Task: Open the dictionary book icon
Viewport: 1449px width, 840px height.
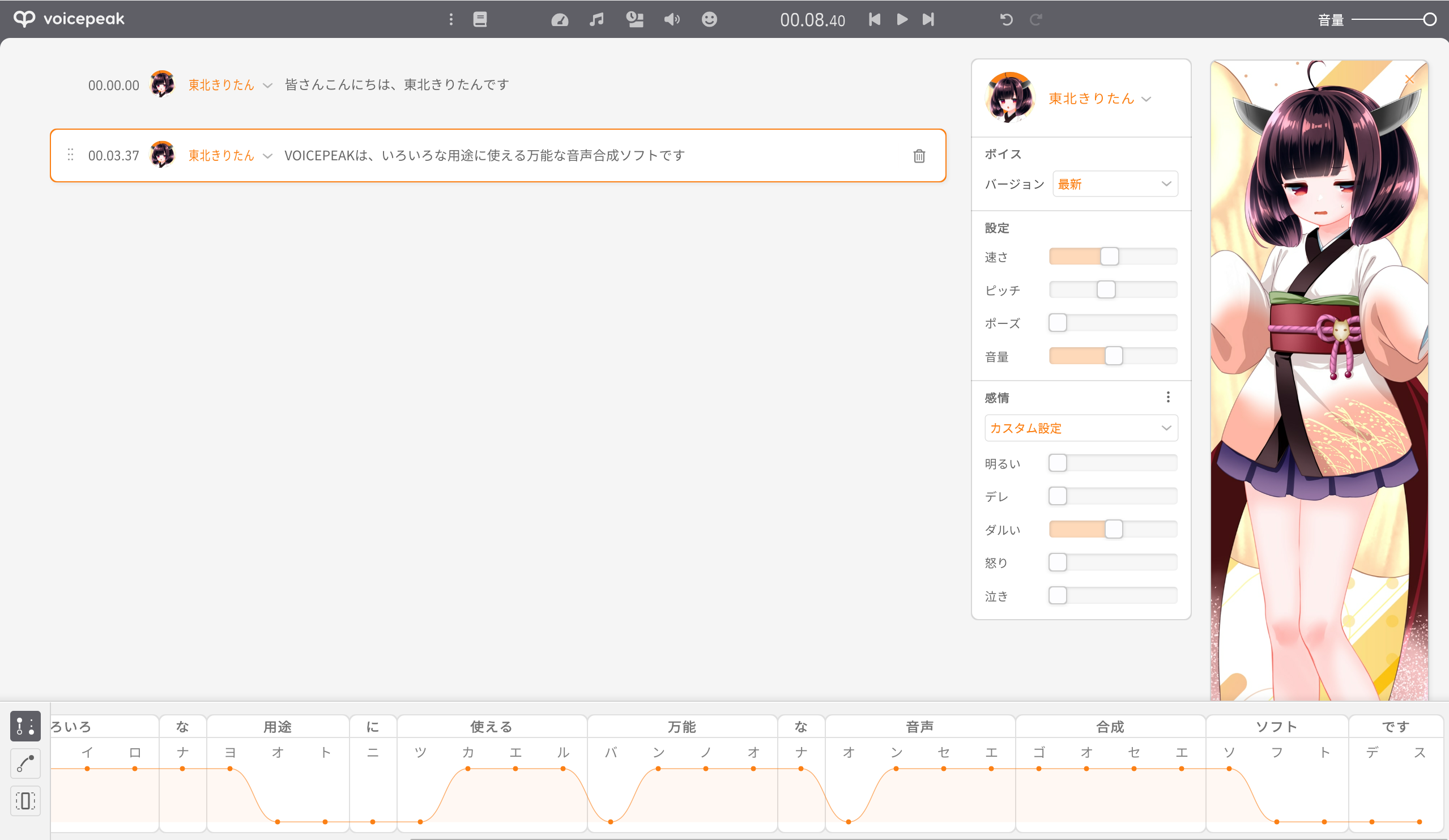Action: pos(480,20)
